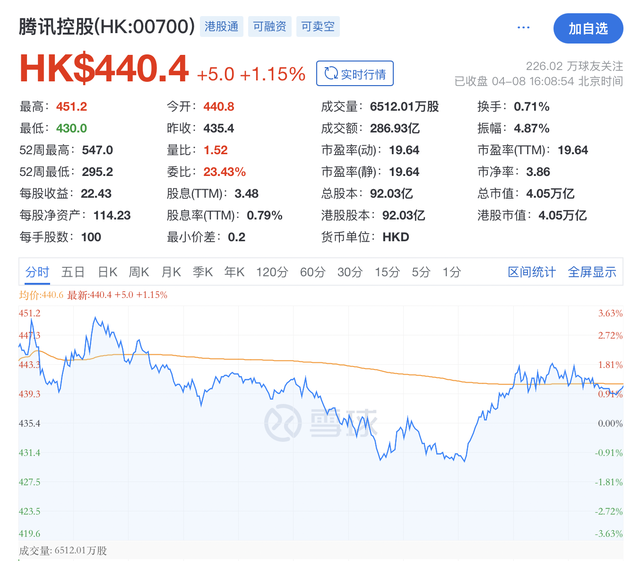Screen dimensions: 640x561
Task: Click the 最高 value 451.2
Action: (x=71, y=107)
